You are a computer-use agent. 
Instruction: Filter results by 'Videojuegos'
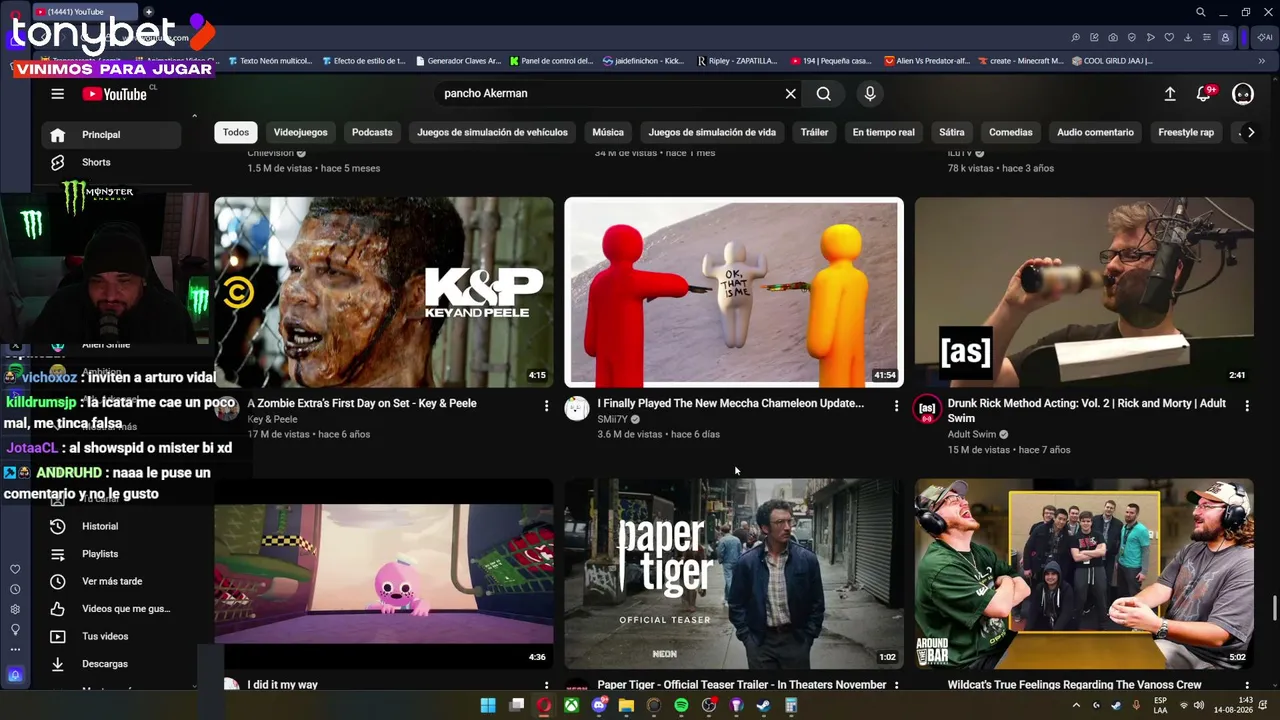[300, 132]
